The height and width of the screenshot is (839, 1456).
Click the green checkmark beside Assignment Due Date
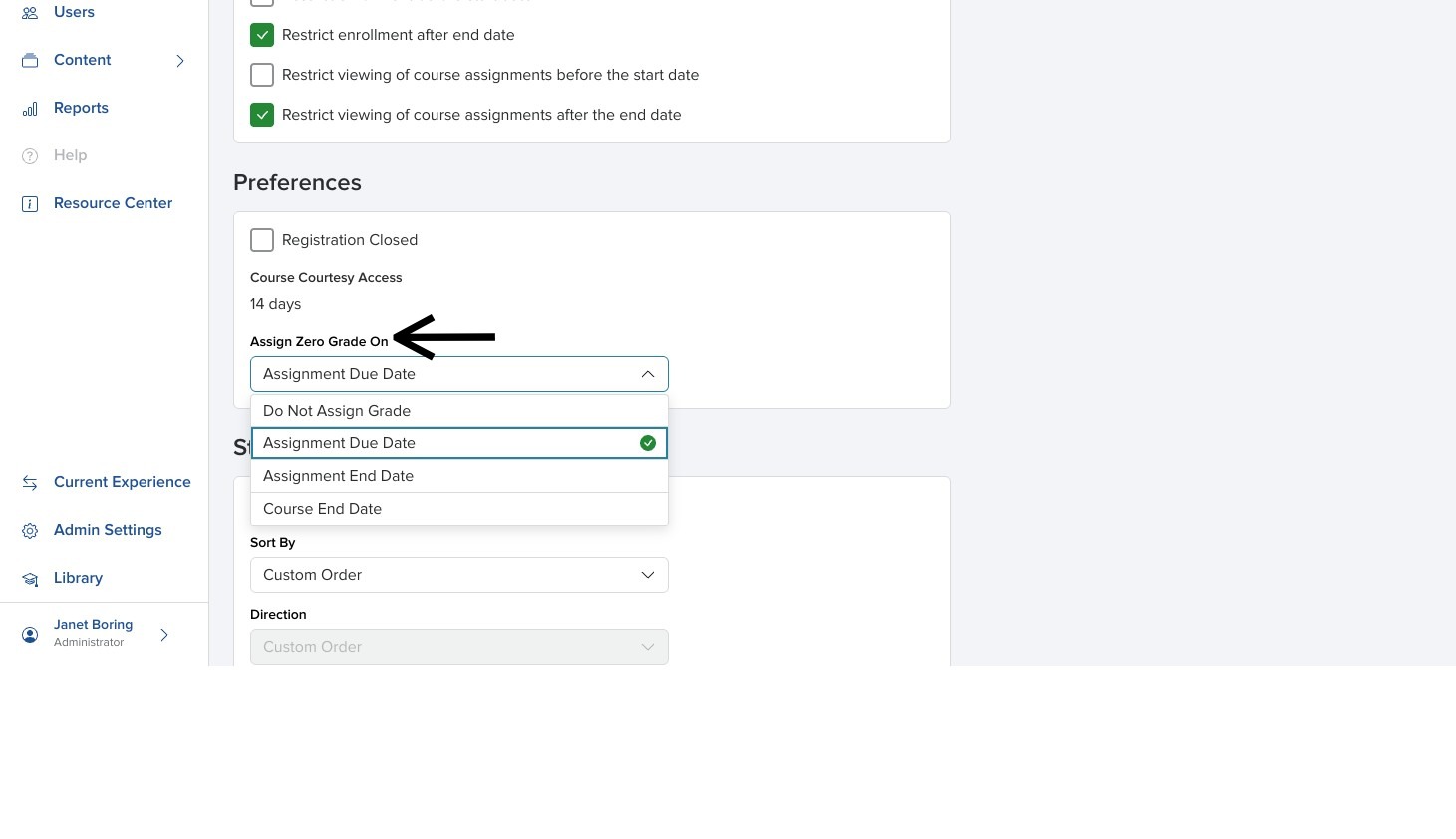coord(648,443)
